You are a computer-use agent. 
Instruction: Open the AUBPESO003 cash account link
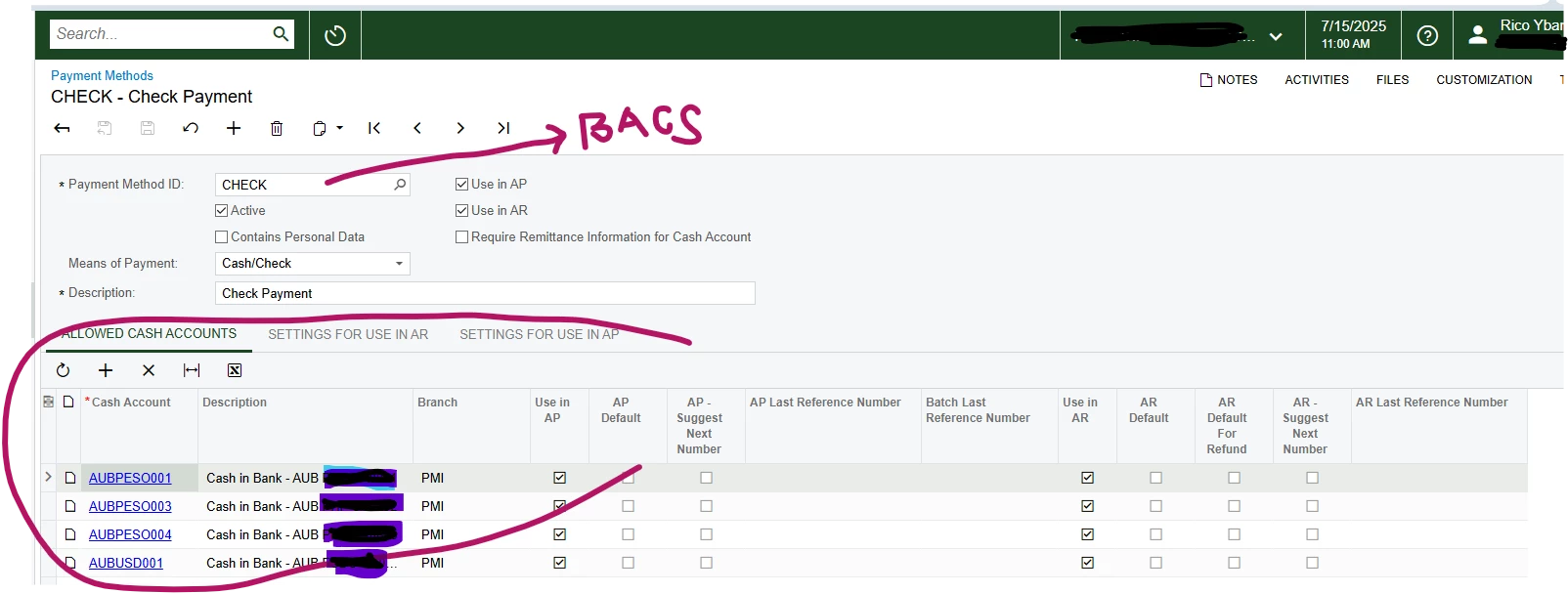[130, 506]
